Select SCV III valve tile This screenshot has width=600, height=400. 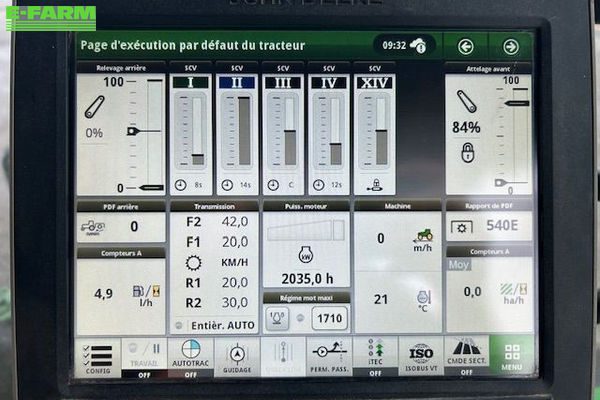[x=283, y=129]
